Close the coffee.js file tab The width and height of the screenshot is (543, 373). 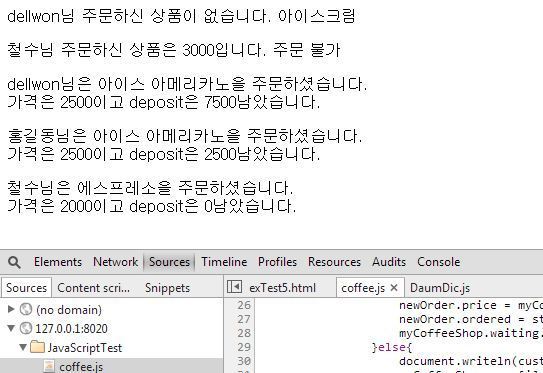click(x=394, y=287)
